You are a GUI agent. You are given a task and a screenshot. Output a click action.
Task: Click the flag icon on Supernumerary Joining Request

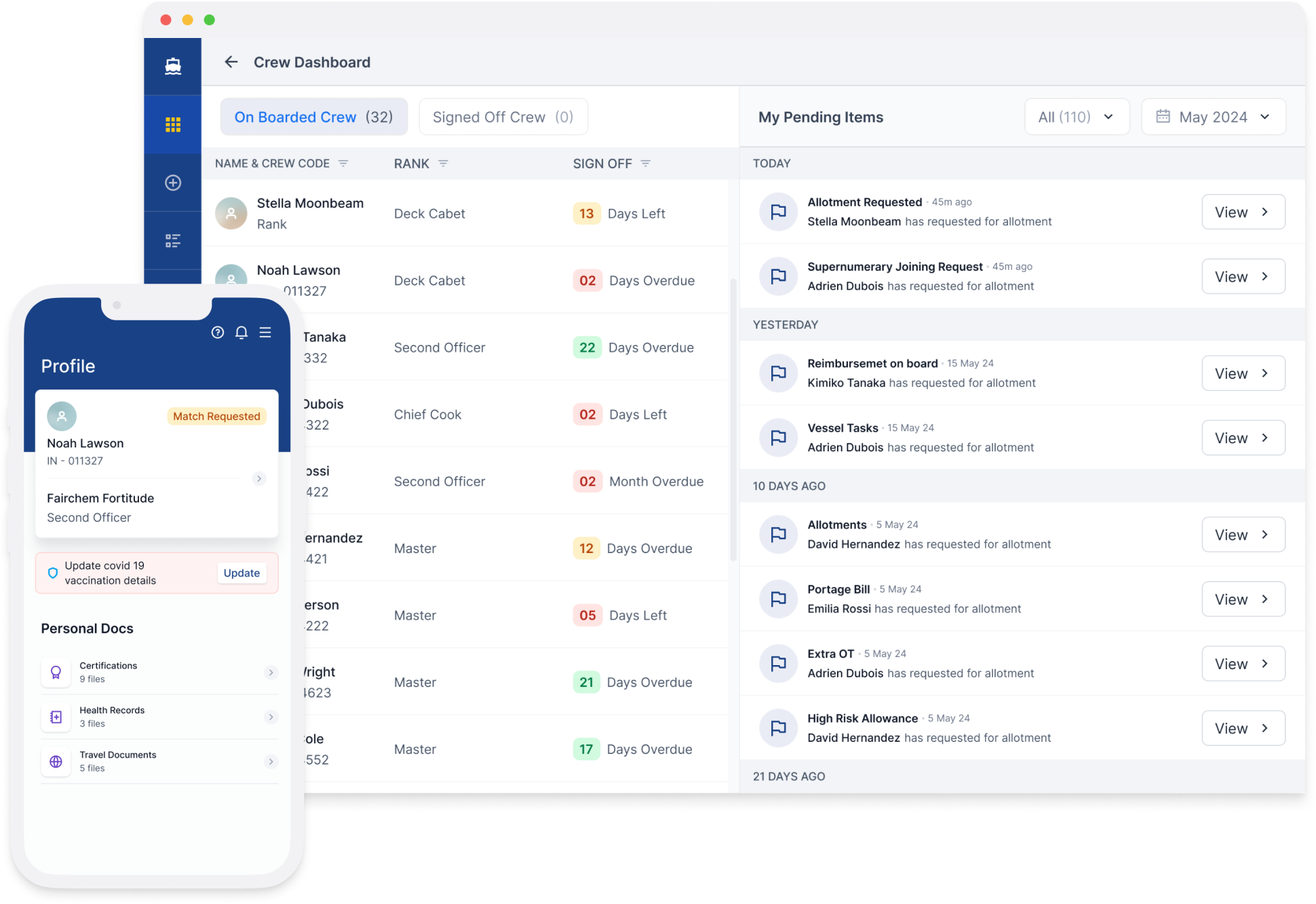coord(779,276)
